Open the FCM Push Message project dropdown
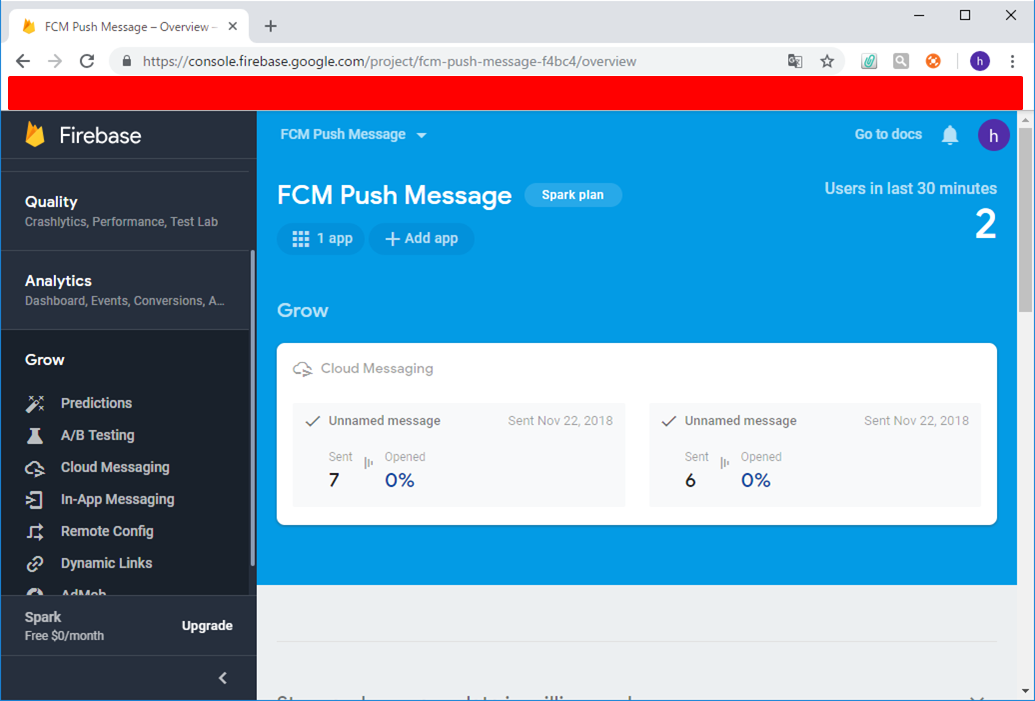The image size is (1035, 701). [x=353, y=135]
